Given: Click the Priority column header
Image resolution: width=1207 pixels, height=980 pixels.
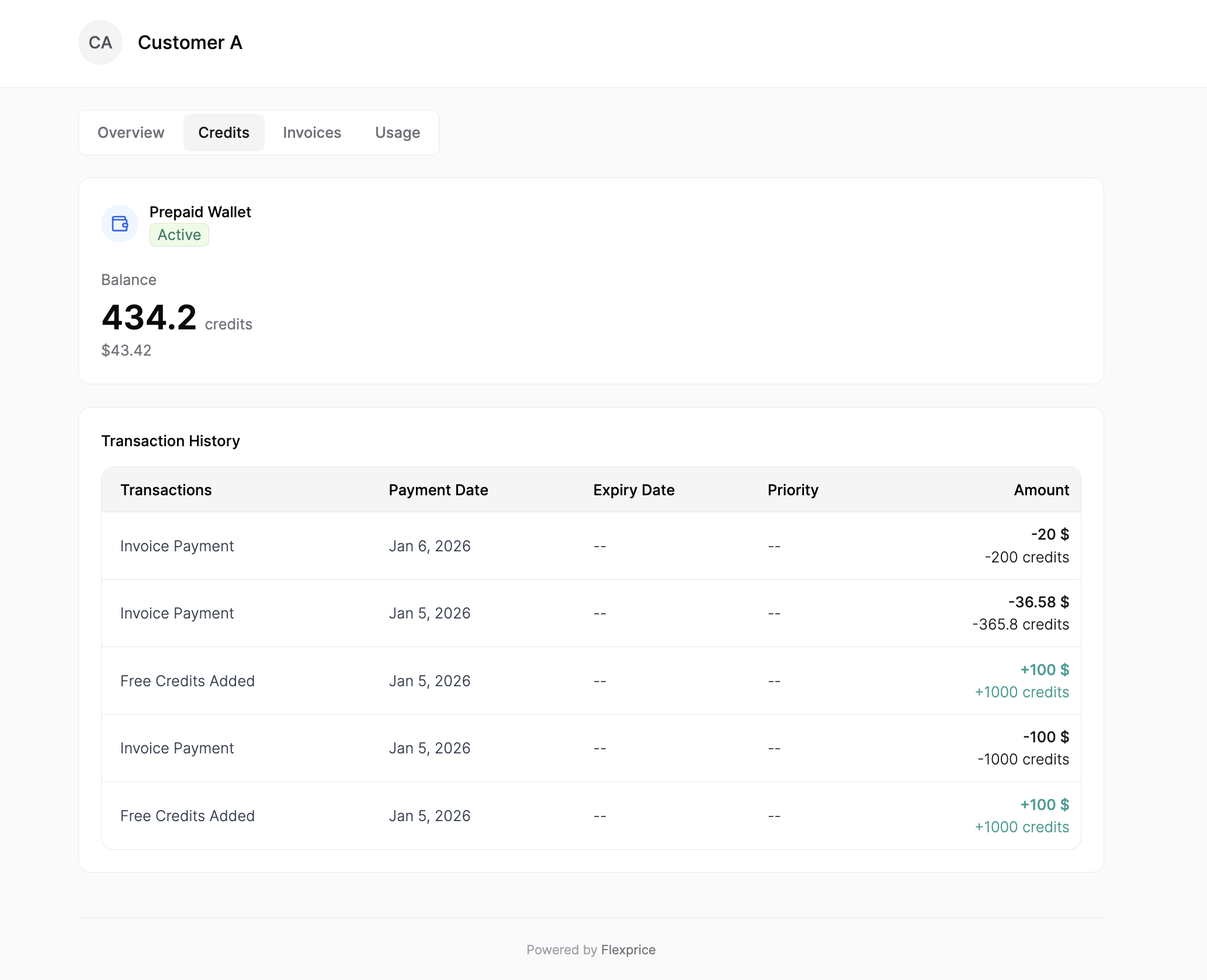Looking at the screenshot, I should [x=793, y=490].
